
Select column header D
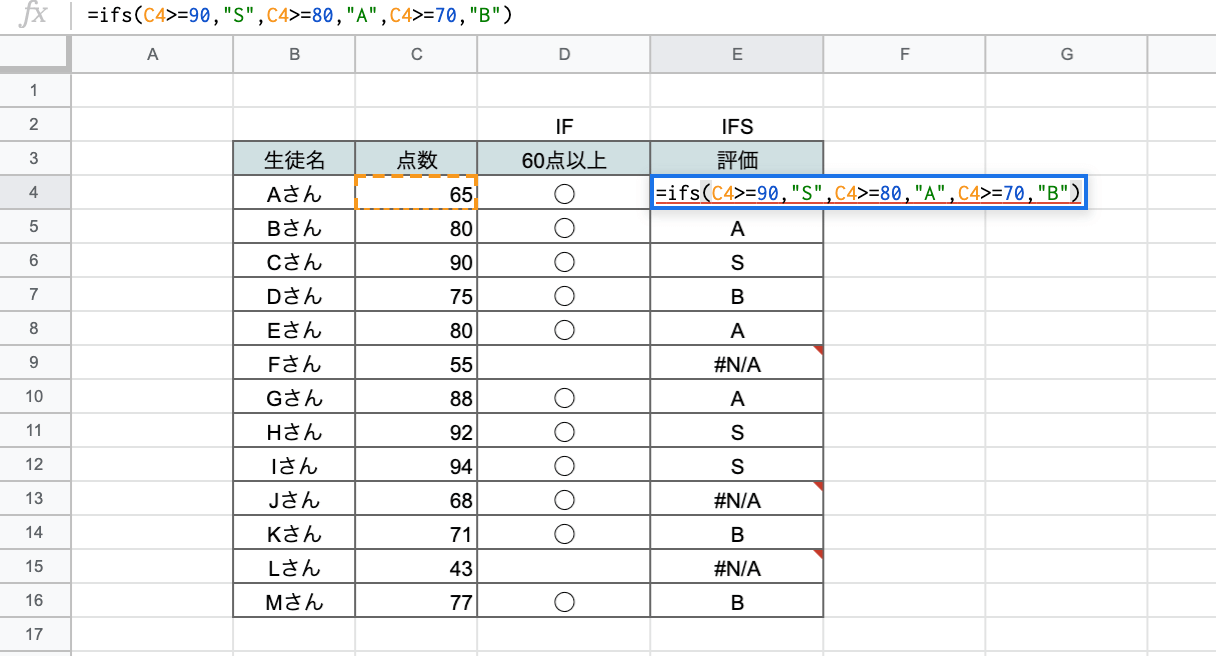click(564, 55)
